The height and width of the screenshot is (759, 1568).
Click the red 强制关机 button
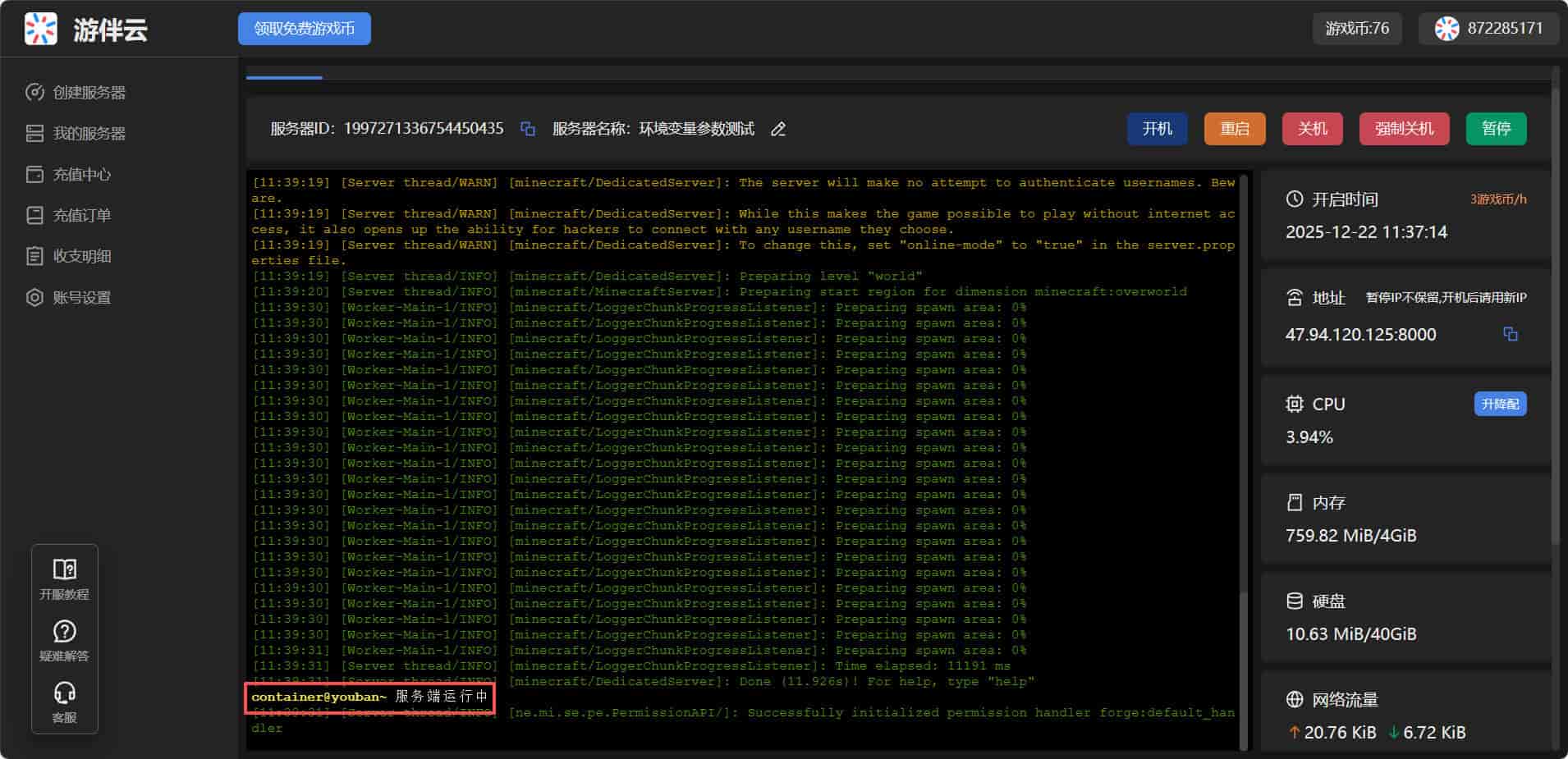(1404, 129)
